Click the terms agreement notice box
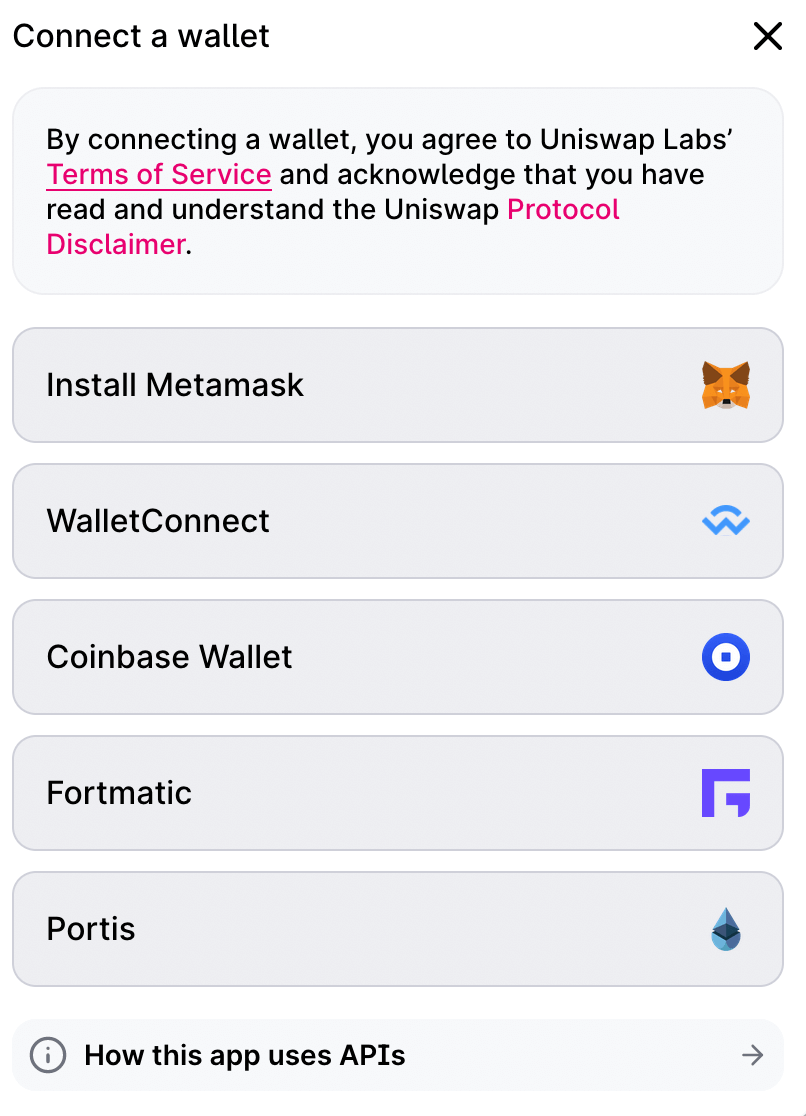The height and width of the screenshot is (1116, 806). point(398,191)
